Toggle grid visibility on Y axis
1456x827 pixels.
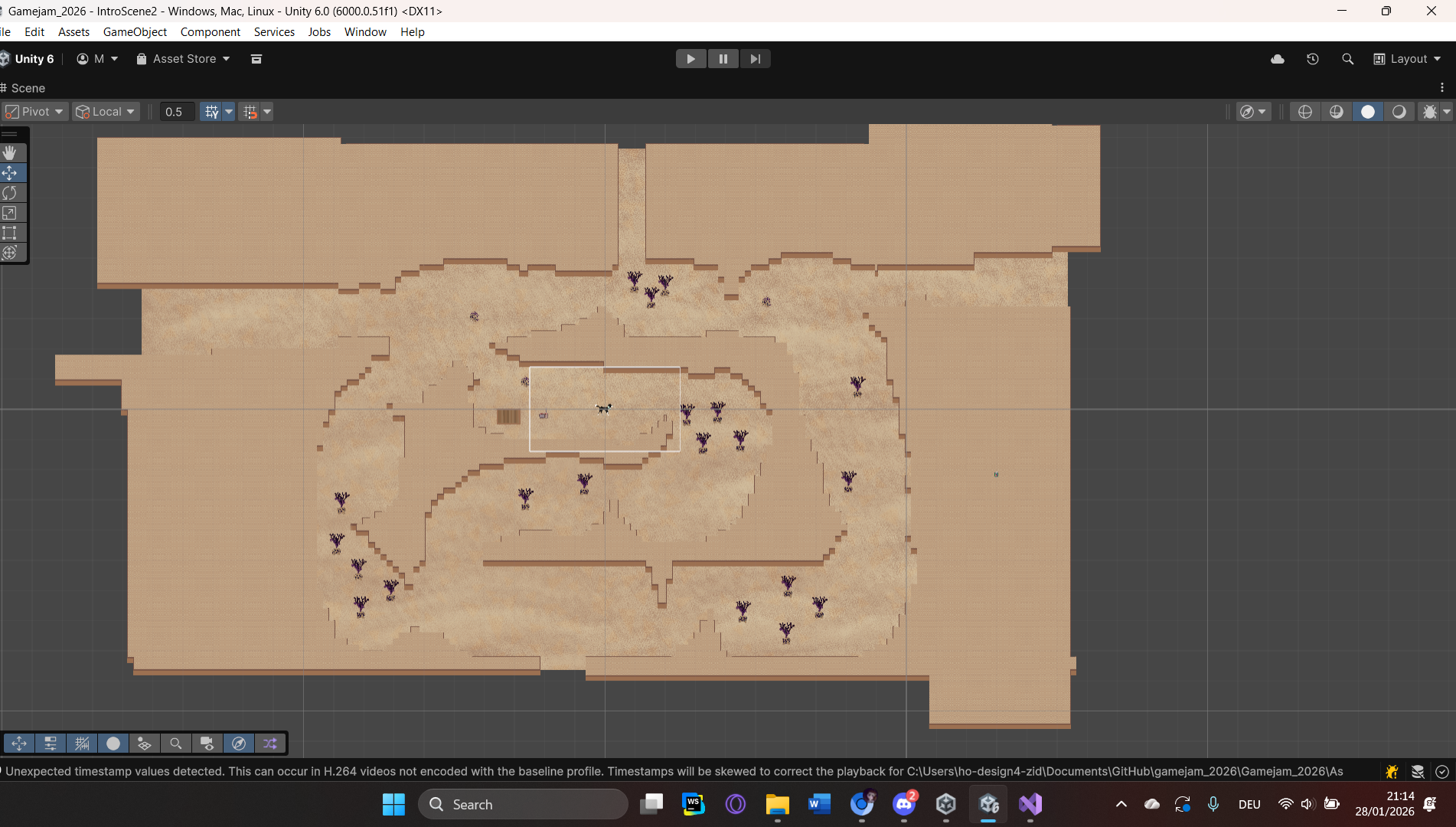pos(211,112)
